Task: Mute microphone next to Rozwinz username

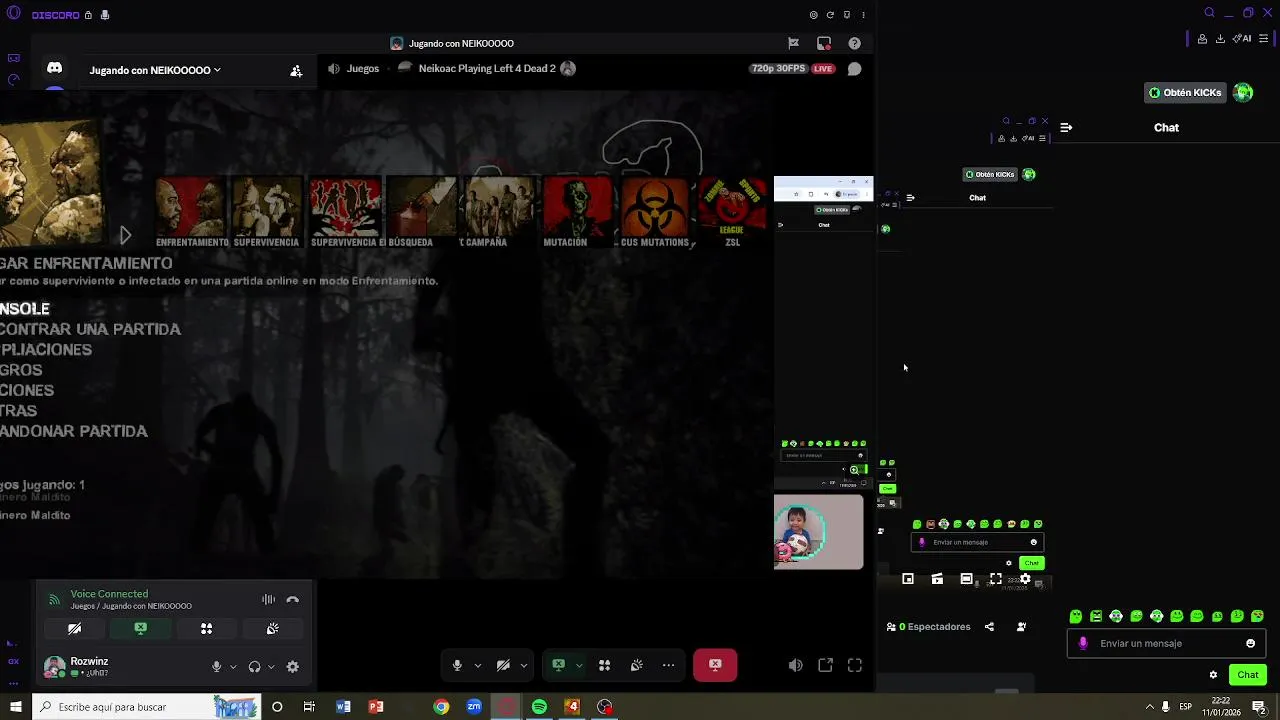Action: pyautogui.click(x=216, y=667)
